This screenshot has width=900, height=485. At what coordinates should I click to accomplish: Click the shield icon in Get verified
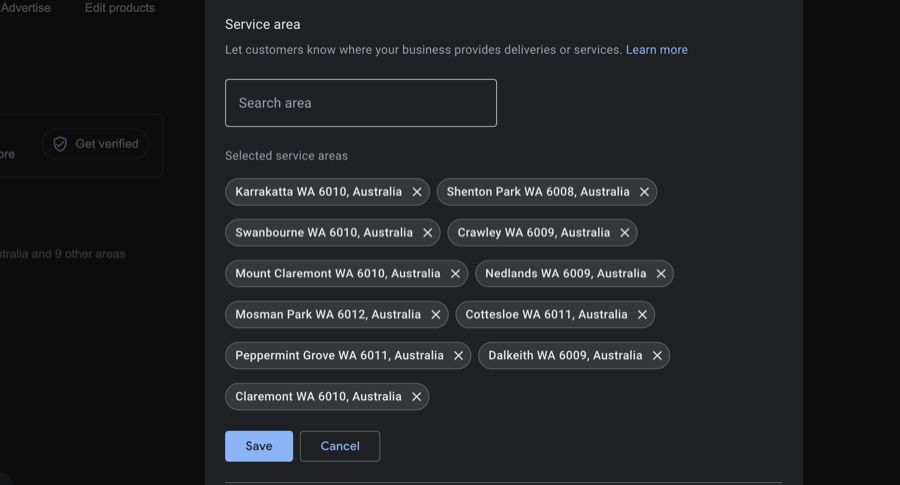click(60, 144)
